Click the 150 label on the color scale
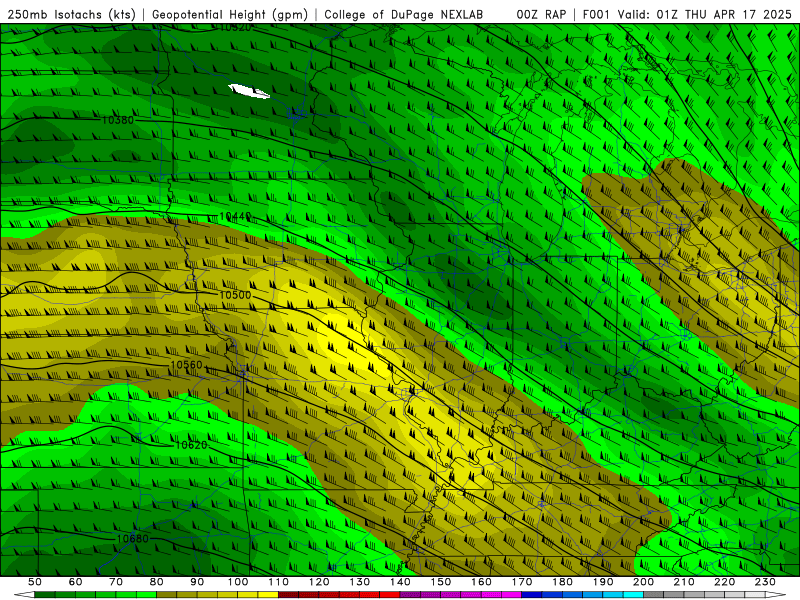This screenshot has height=600, width=800. coord(440,582)
